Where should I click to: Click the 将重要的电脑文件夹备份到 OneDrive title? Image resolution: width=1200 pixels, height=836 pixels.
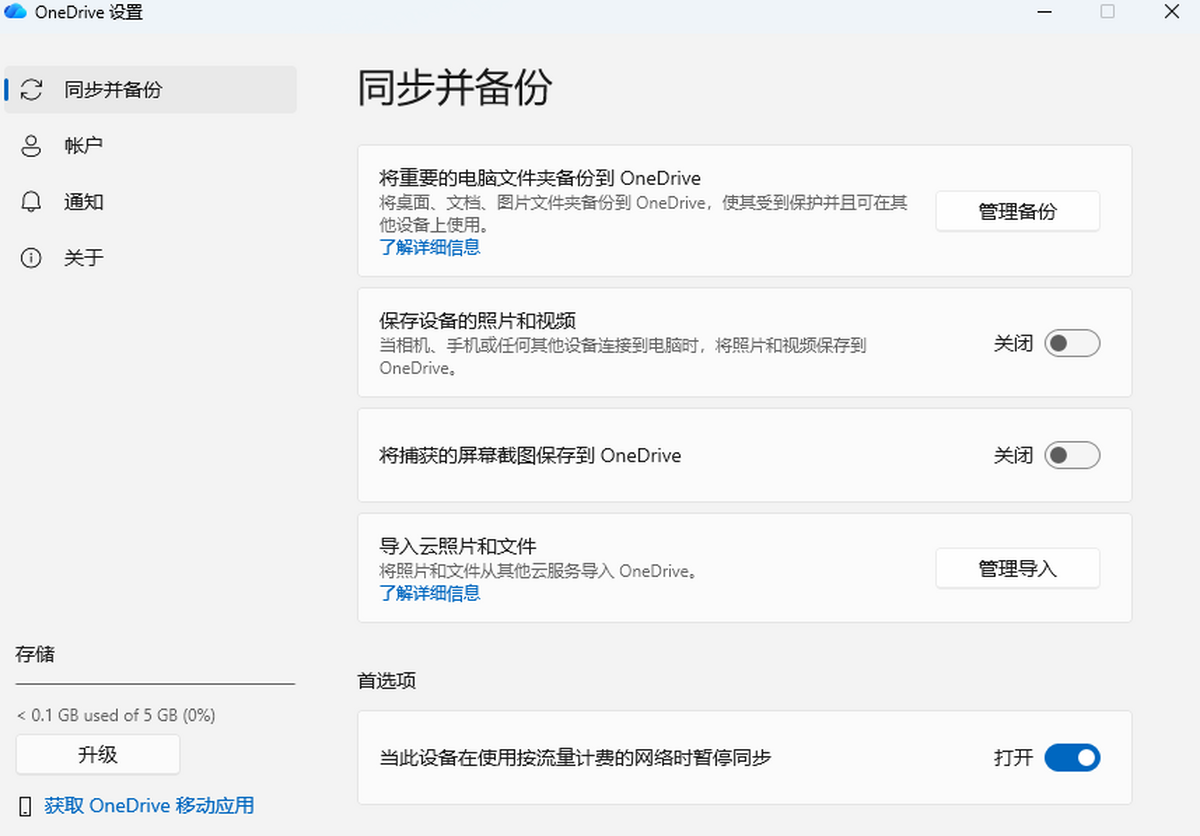[540, 178]
